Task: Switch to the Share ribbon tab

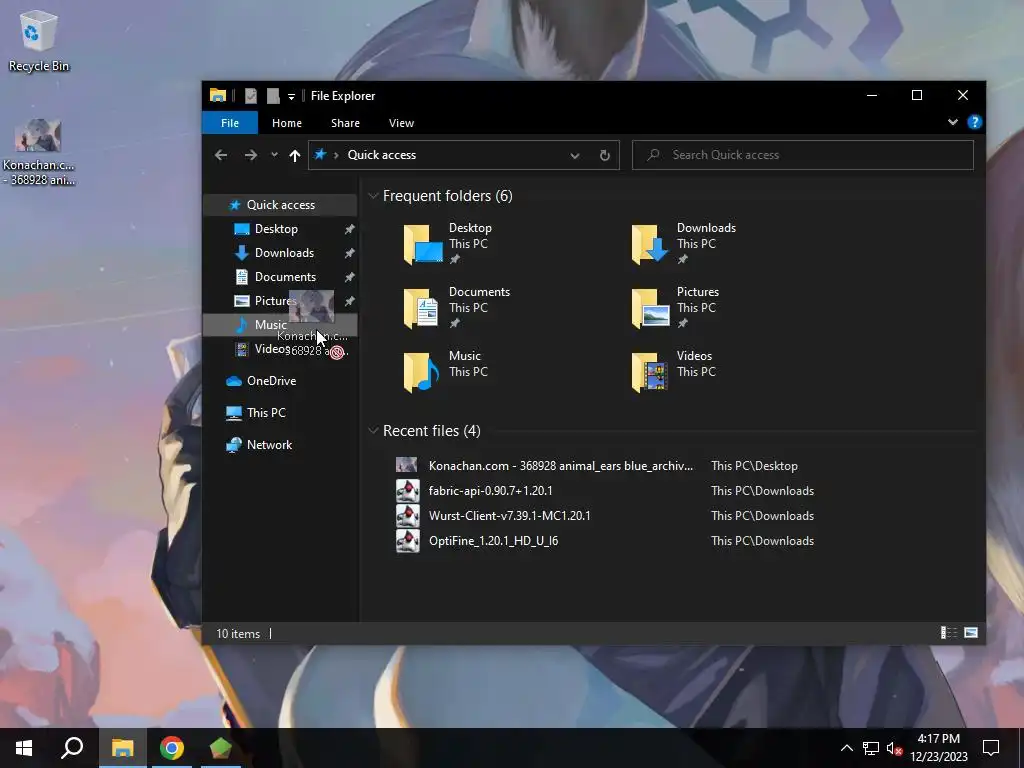Action: tap(345, 123)
